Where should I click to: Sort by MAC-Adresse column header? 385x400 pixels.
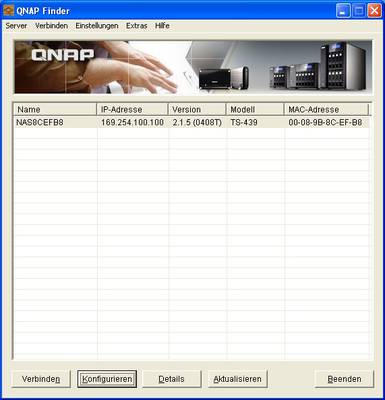(x=326, y=109)
